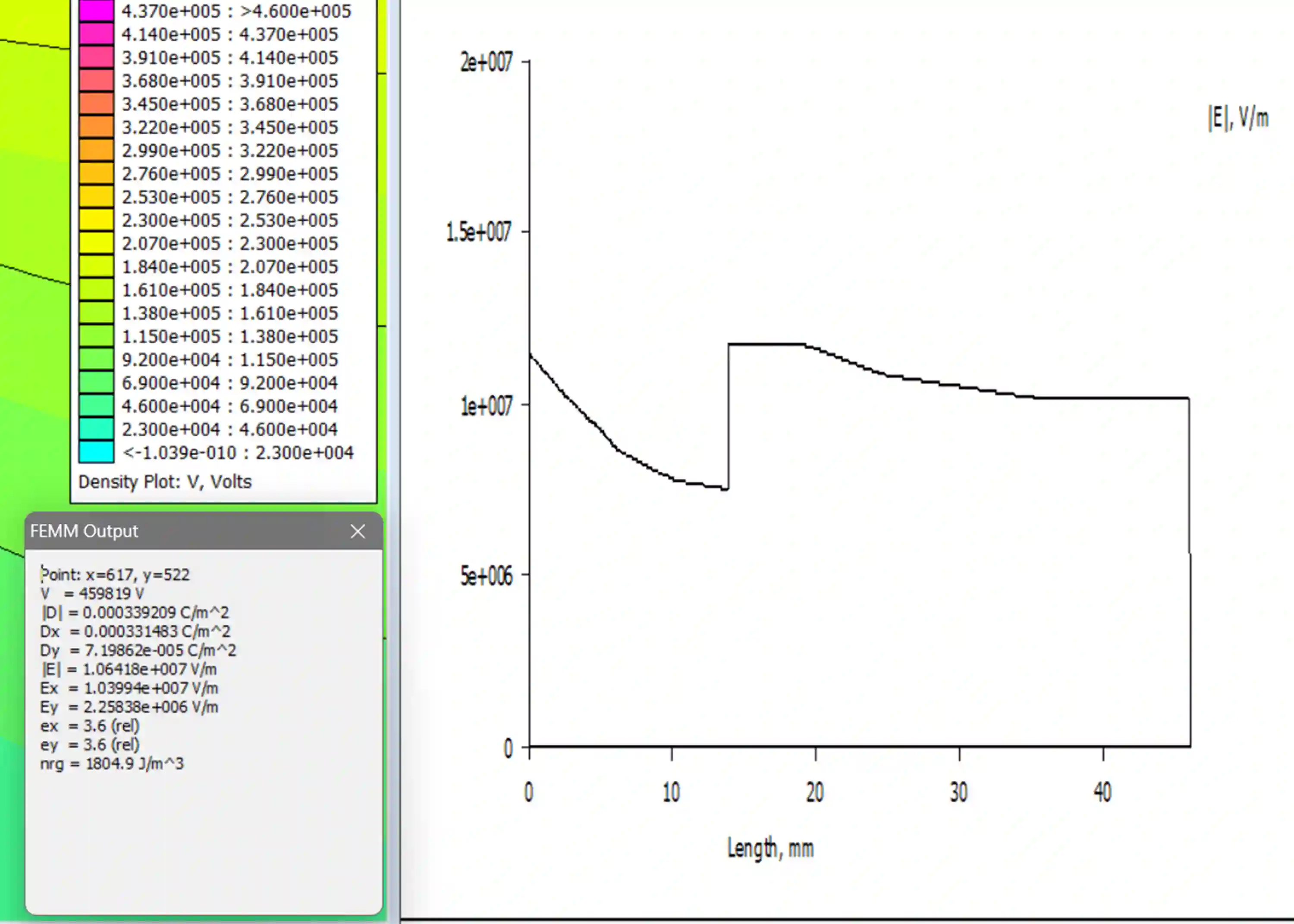
Task: Click the magenta 4.370e+005 legend swatch
Action: [x=96, y=11]
